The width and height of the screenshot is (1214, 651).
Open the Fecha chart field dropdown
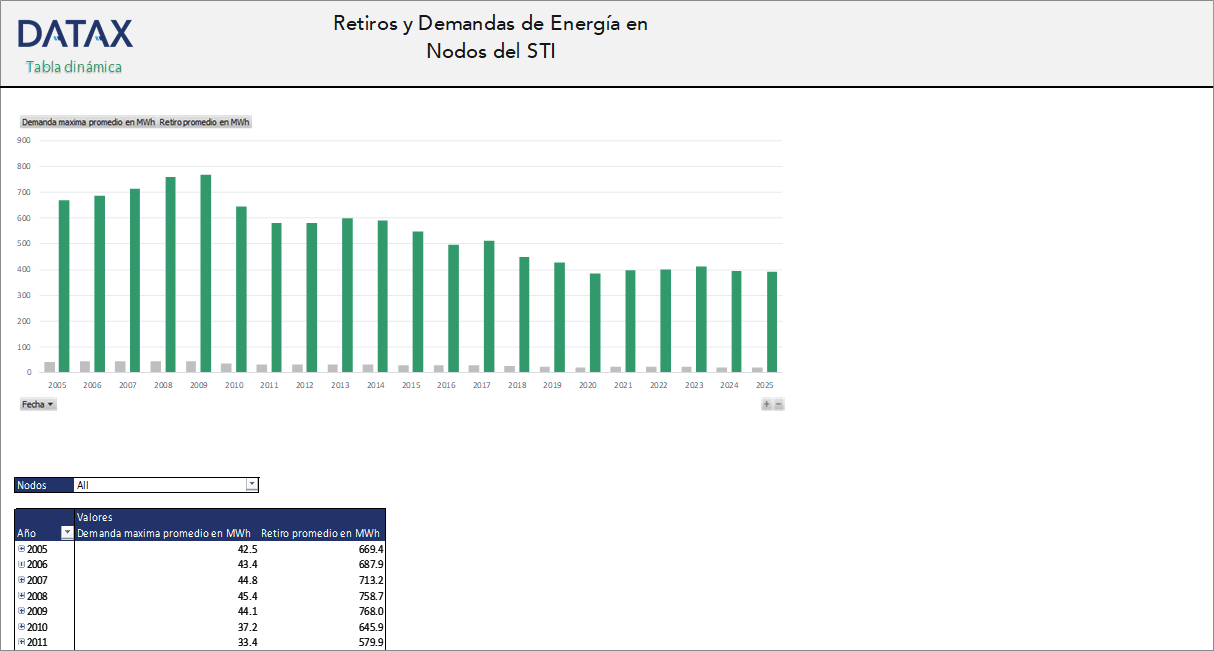(38, 404)
